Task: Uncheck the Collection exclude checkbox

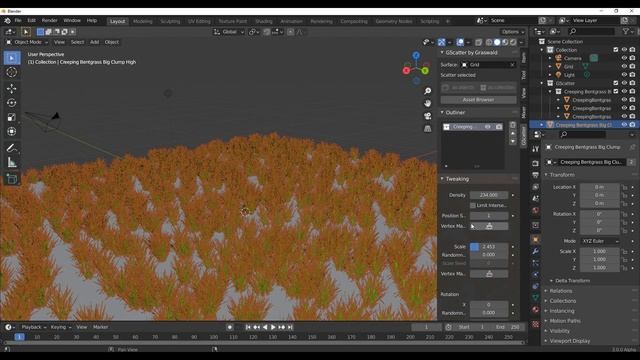Action: (x=616, y=50)
